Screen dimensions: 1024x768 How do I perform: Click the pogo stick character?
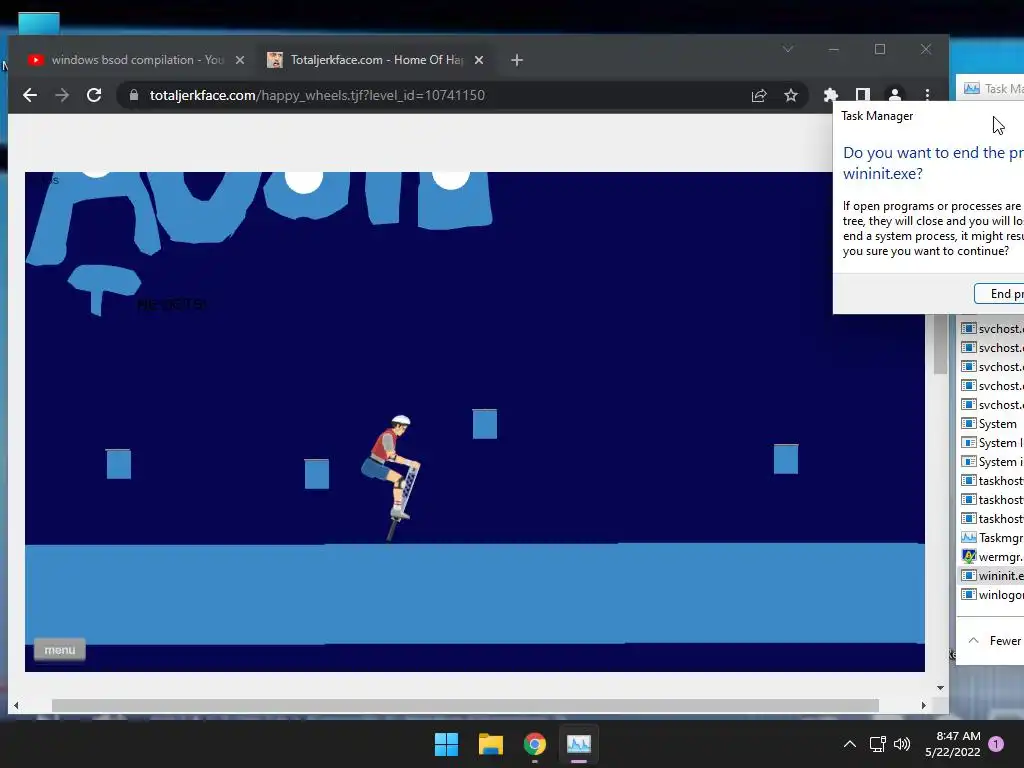pyautogui.click(x=392, y=477)
